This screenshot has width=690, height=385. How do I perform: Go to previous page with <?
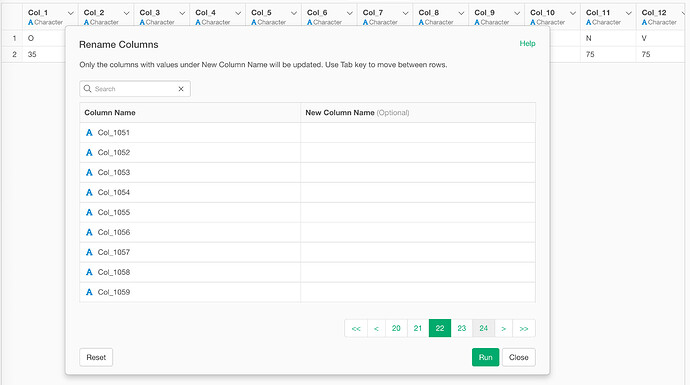(376, 328)
